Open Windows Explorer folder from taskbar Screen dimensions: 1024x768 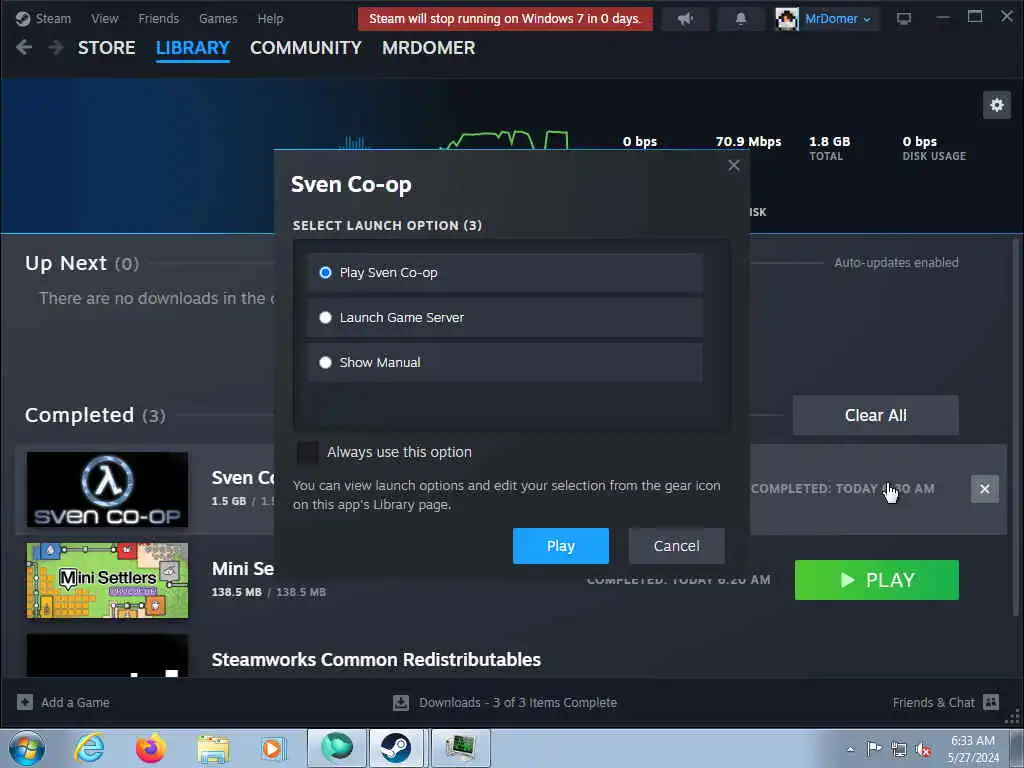coord(213,748)
